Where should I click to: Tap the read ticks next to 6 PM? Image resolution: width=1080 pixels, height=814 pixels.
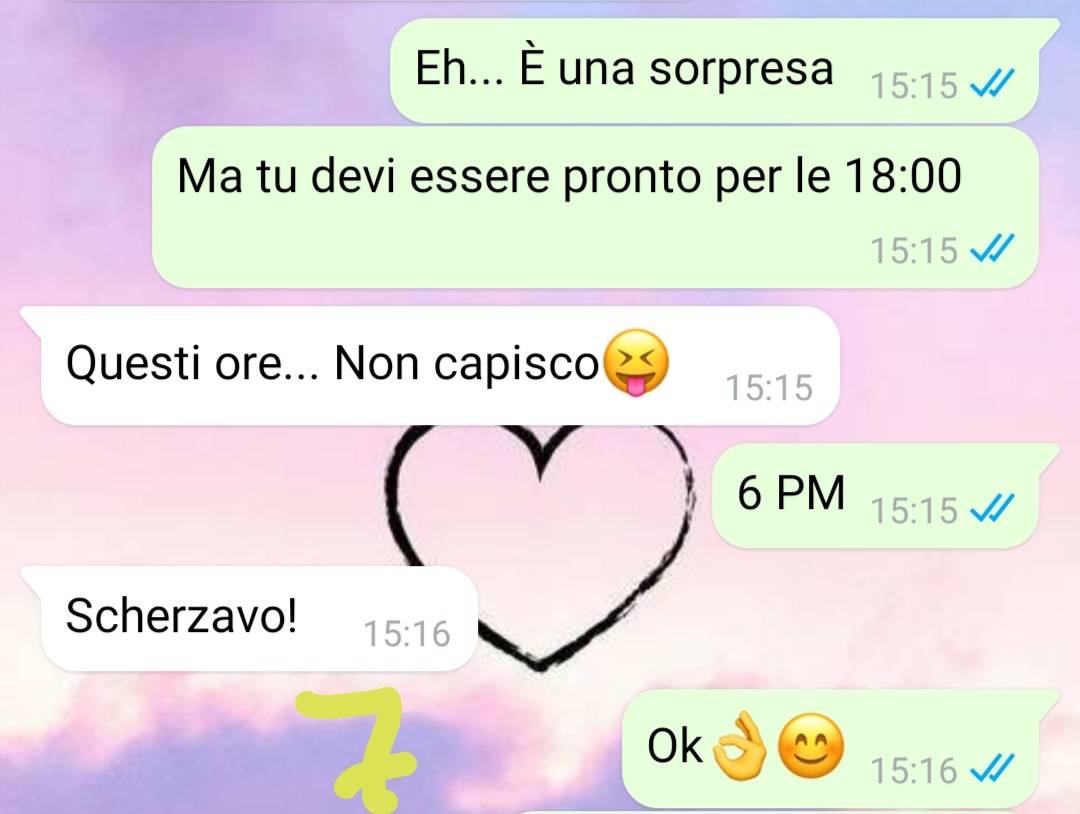click(x=992, y=510)
